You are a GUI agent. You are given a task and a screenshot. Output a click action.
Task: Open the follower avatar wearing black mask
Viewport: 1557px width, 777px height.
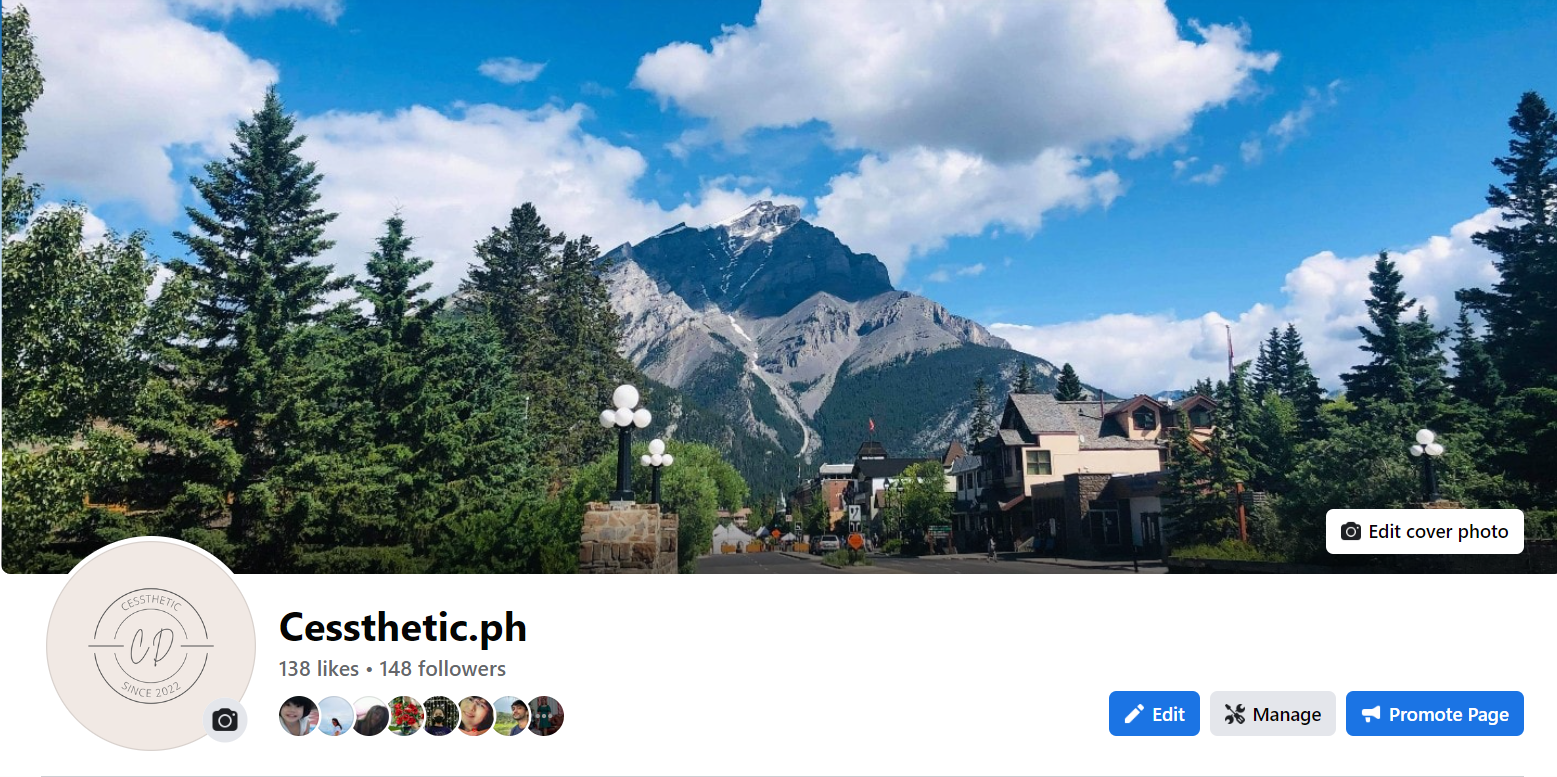click(440, 716)
